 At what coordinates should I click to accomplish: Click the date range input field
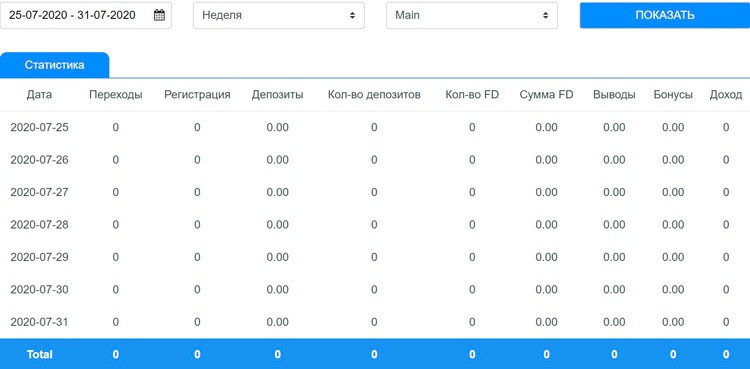tap(85, 15)
